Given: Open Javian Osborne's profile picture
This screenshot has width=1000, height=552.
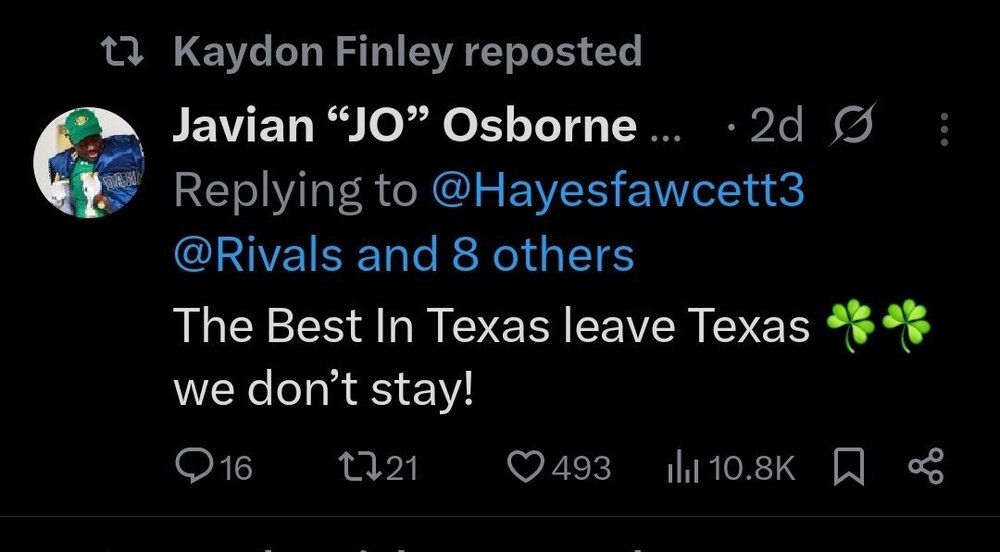Looking at the screenshot, I should [90, 162].
